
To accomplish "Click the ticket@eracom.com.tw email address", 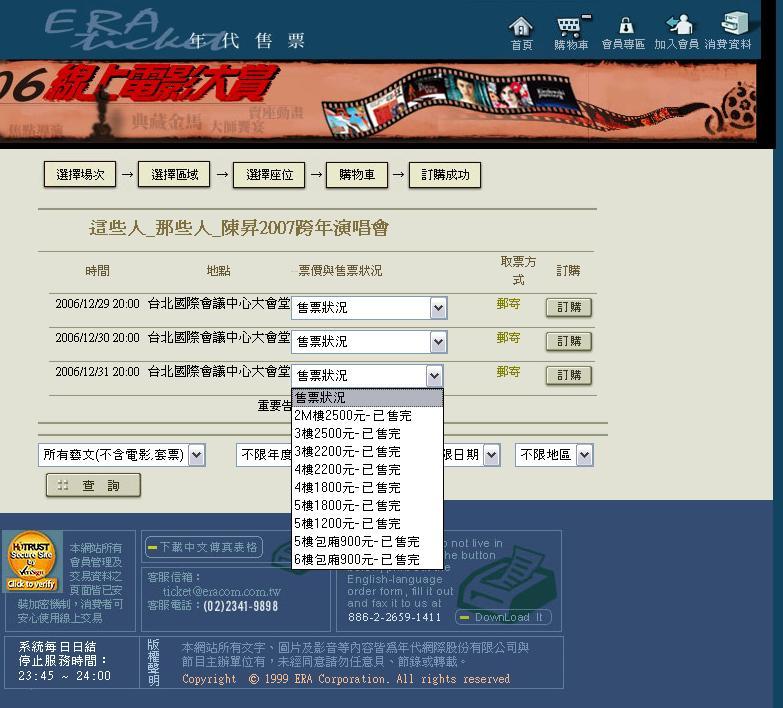I will click(x=221, y=592).
